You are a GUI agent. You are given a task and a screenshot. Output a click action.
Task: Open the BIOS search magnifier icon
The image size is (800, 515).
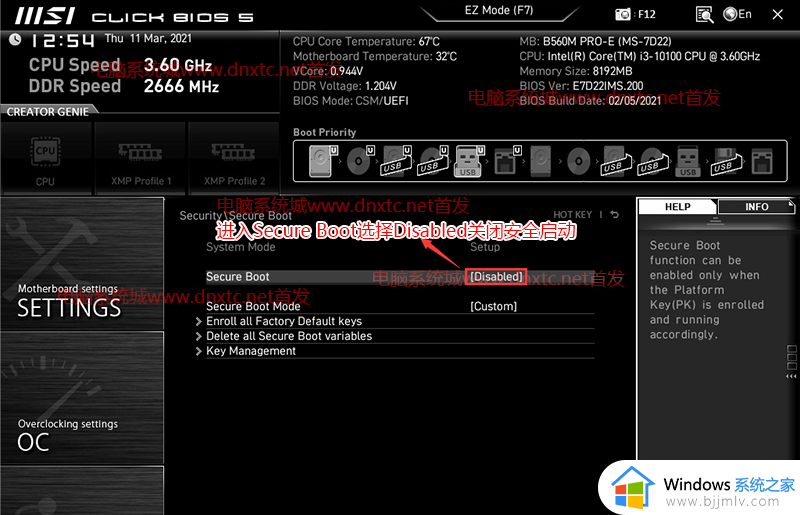click(x=705, y=15)
